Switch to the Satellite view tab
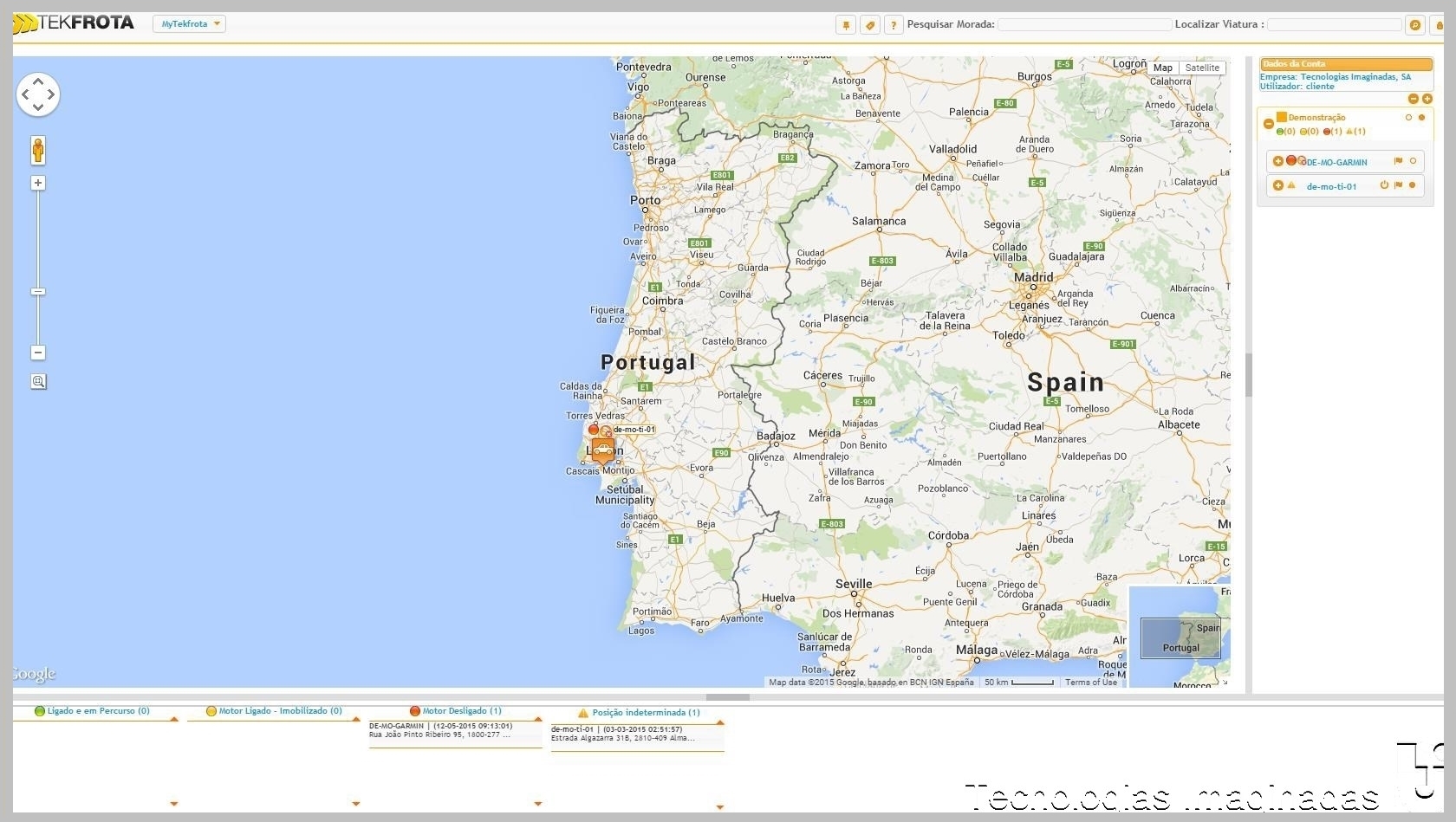 point(1202,68)
